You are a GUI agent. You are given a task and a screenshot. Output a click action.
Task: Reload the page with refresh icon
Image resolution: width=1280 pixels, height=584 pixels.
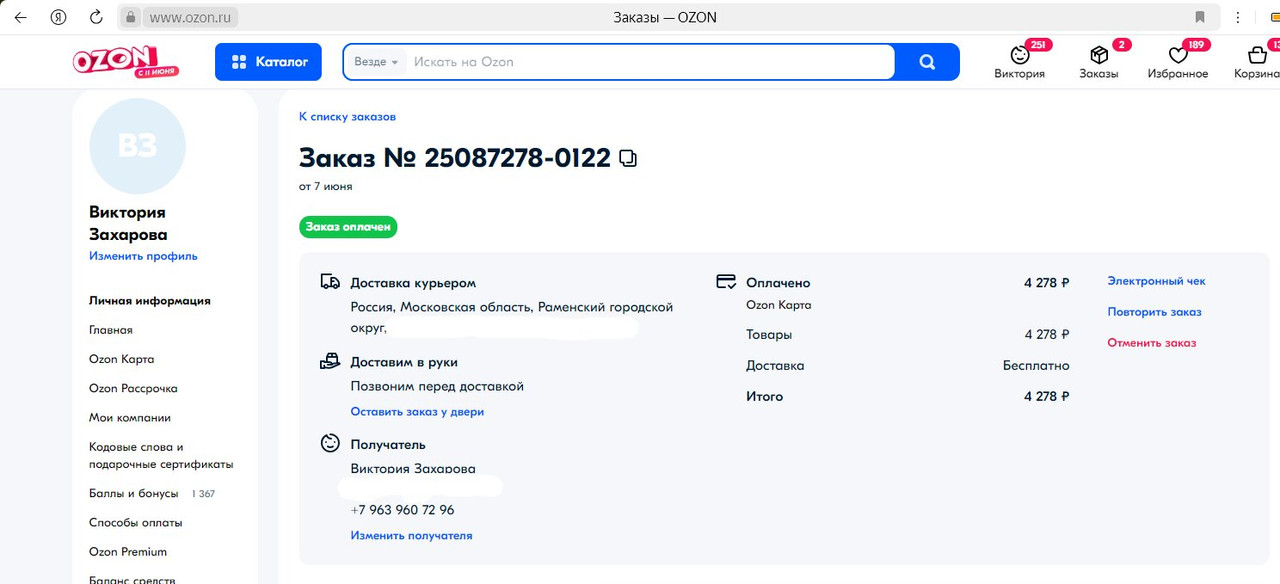click(x=96, y=17)
